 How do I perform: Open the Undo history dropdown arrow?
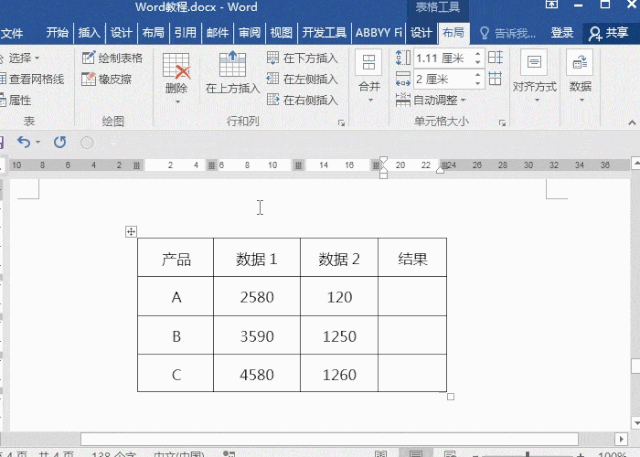coord(38,142)
